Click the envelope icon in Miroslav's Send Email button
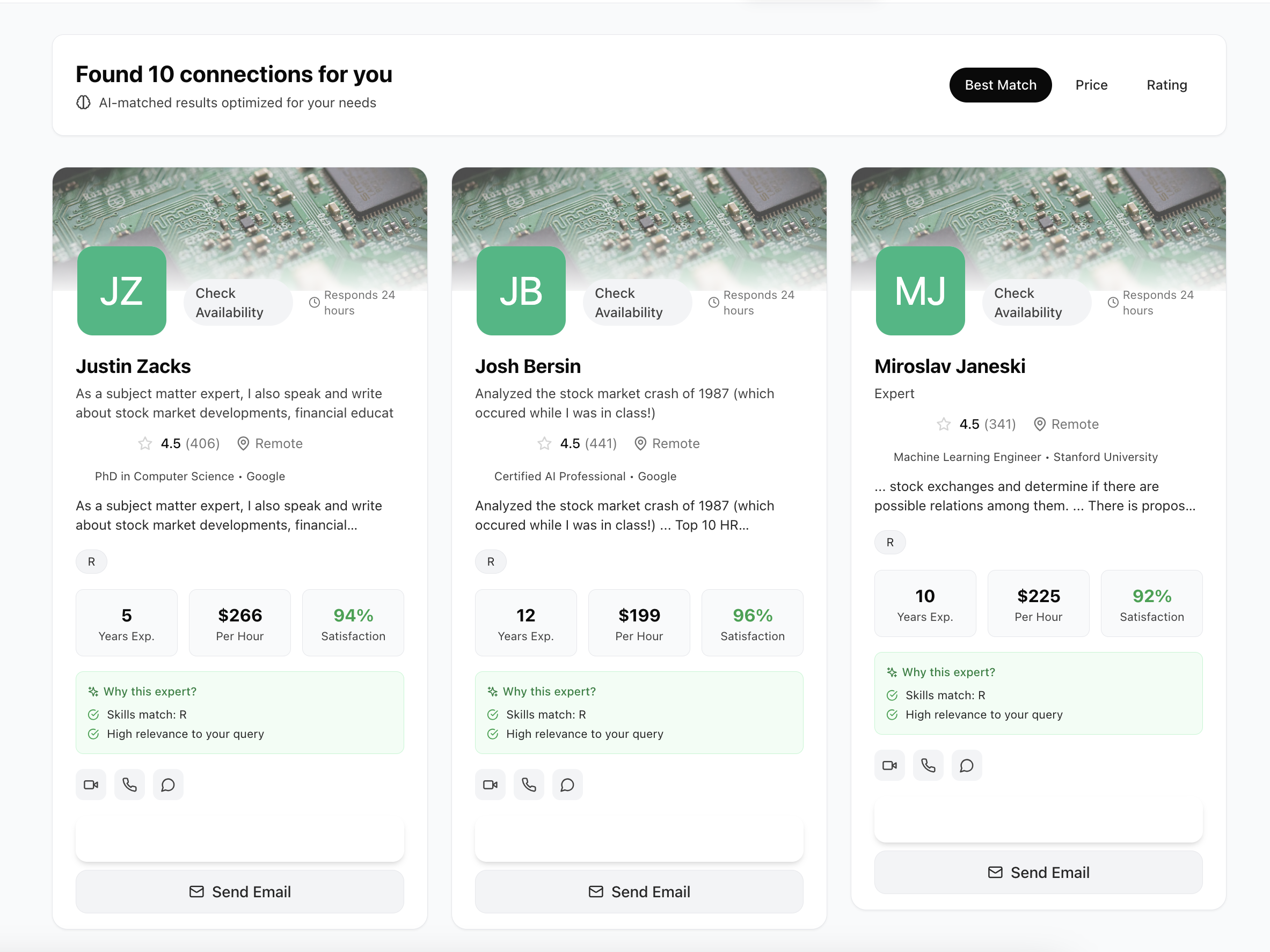The height and width of the screenshot is (952, 1270). click(x=995, y=872)
